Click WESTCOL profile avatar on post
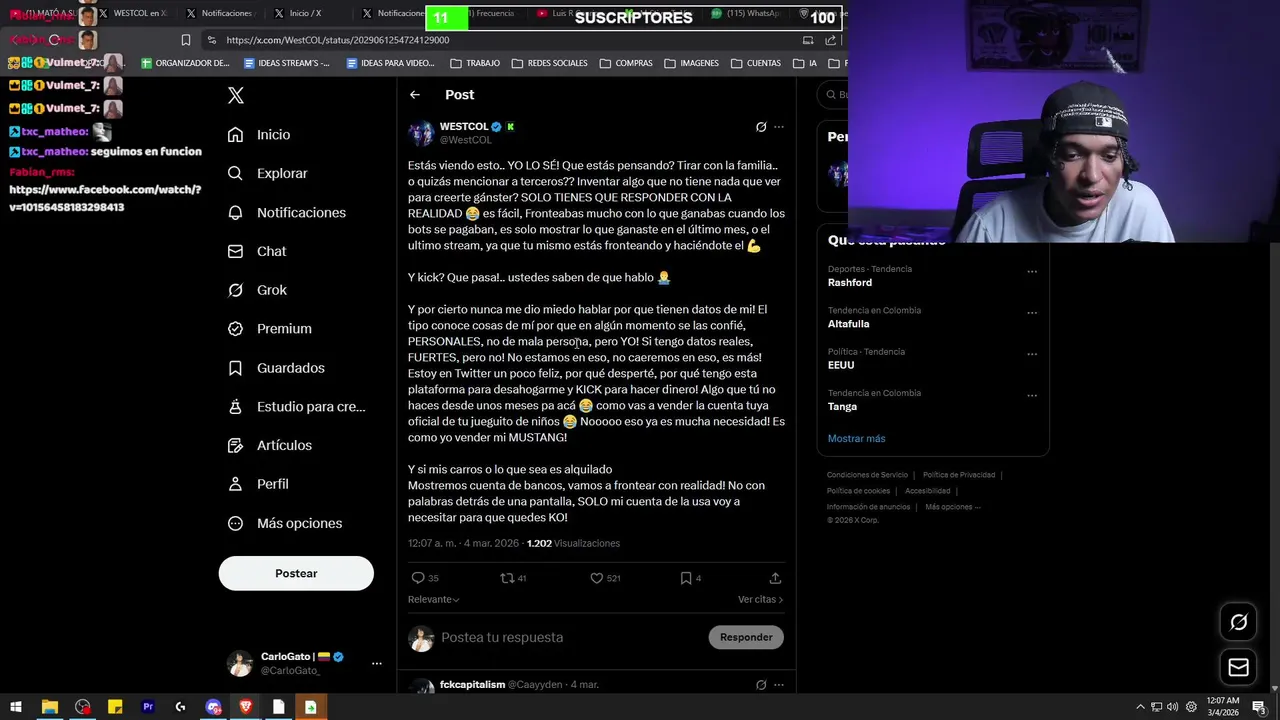The width and height of the screenshot is (1280, 720). click(x=421, y=133)
